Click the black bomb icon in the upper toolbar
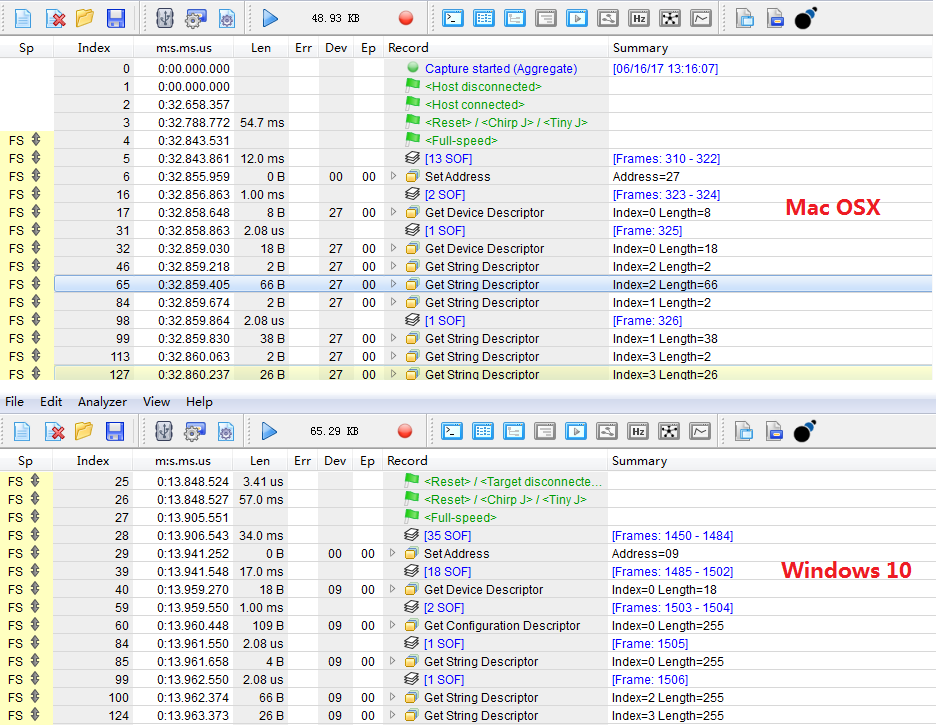The height and width of the screenshot is (727, 936). (805, 18)
